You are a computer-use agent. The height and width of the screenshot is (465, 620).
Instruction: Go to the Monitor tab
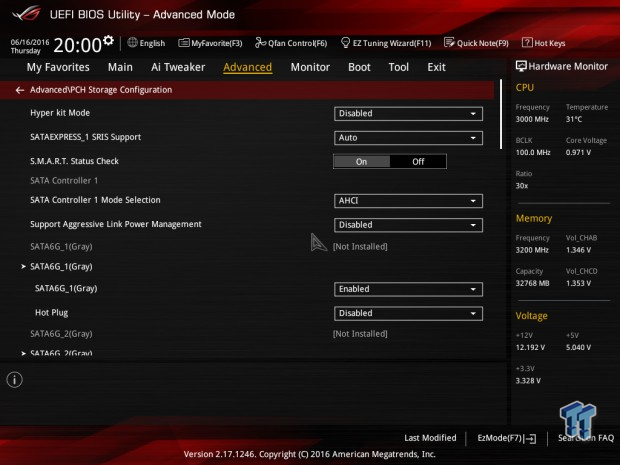coord(310,67)
